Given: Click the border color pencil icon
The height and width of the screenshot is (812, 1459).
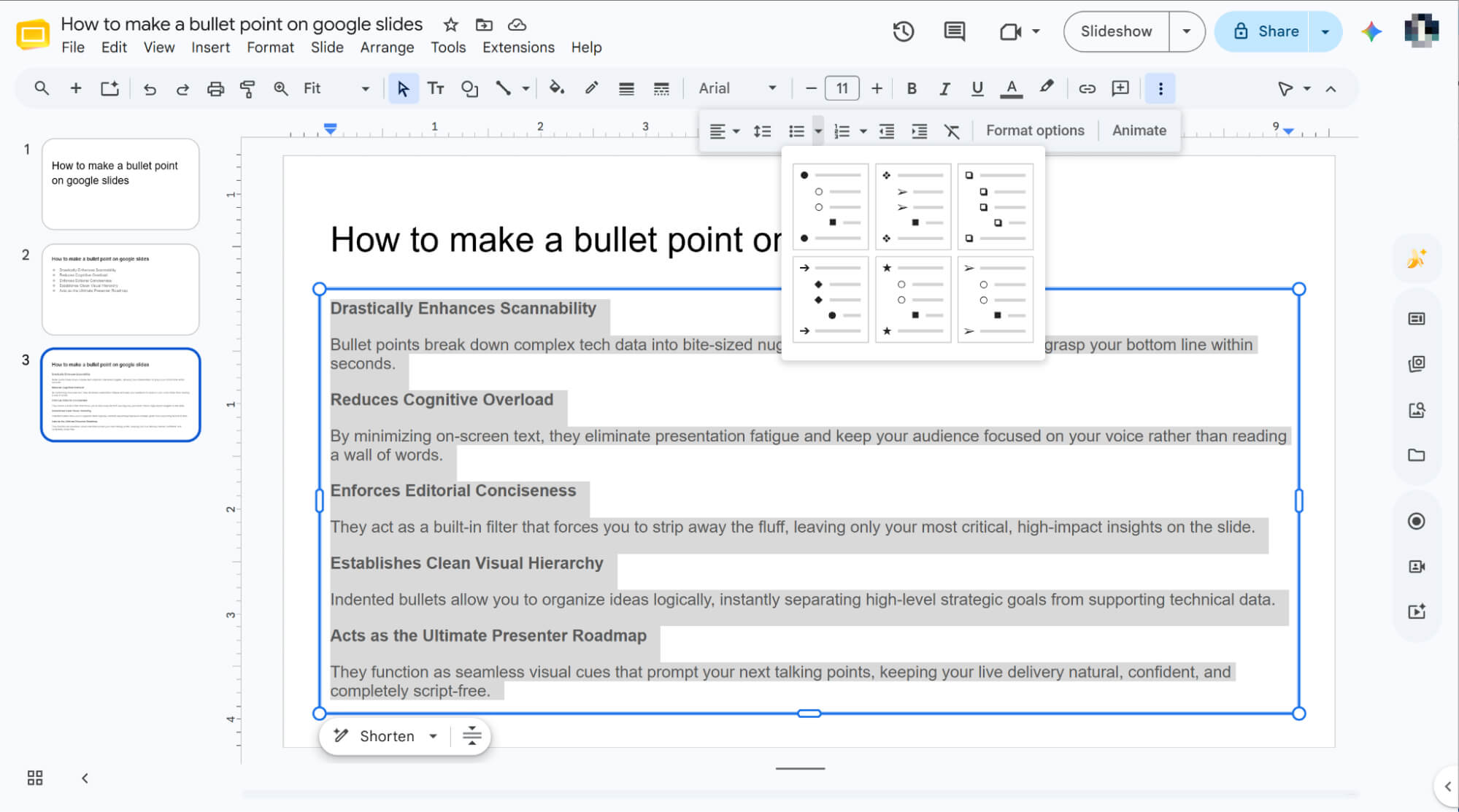Looking at the screenshot, I should pyautogui.click(x=591, y=88).
